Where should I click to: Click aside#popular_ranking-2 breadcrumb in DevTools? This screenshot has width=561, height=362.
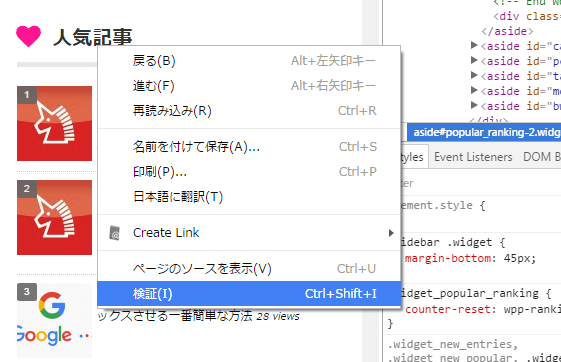click(484, 132)
